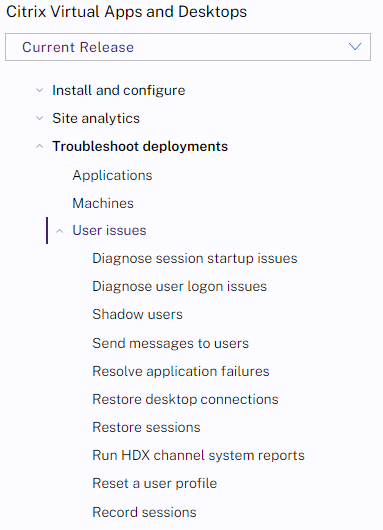The height and width of the screenshot is (530, 383).
Task: Select the User issues entry
Action: pyautogui.click(x=110, y=231)
